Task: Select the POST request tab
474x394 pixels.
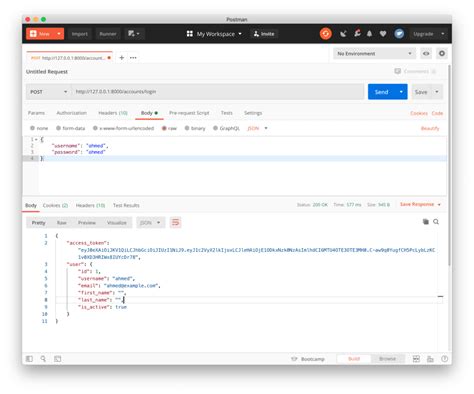Action: [x=69, y=58]
